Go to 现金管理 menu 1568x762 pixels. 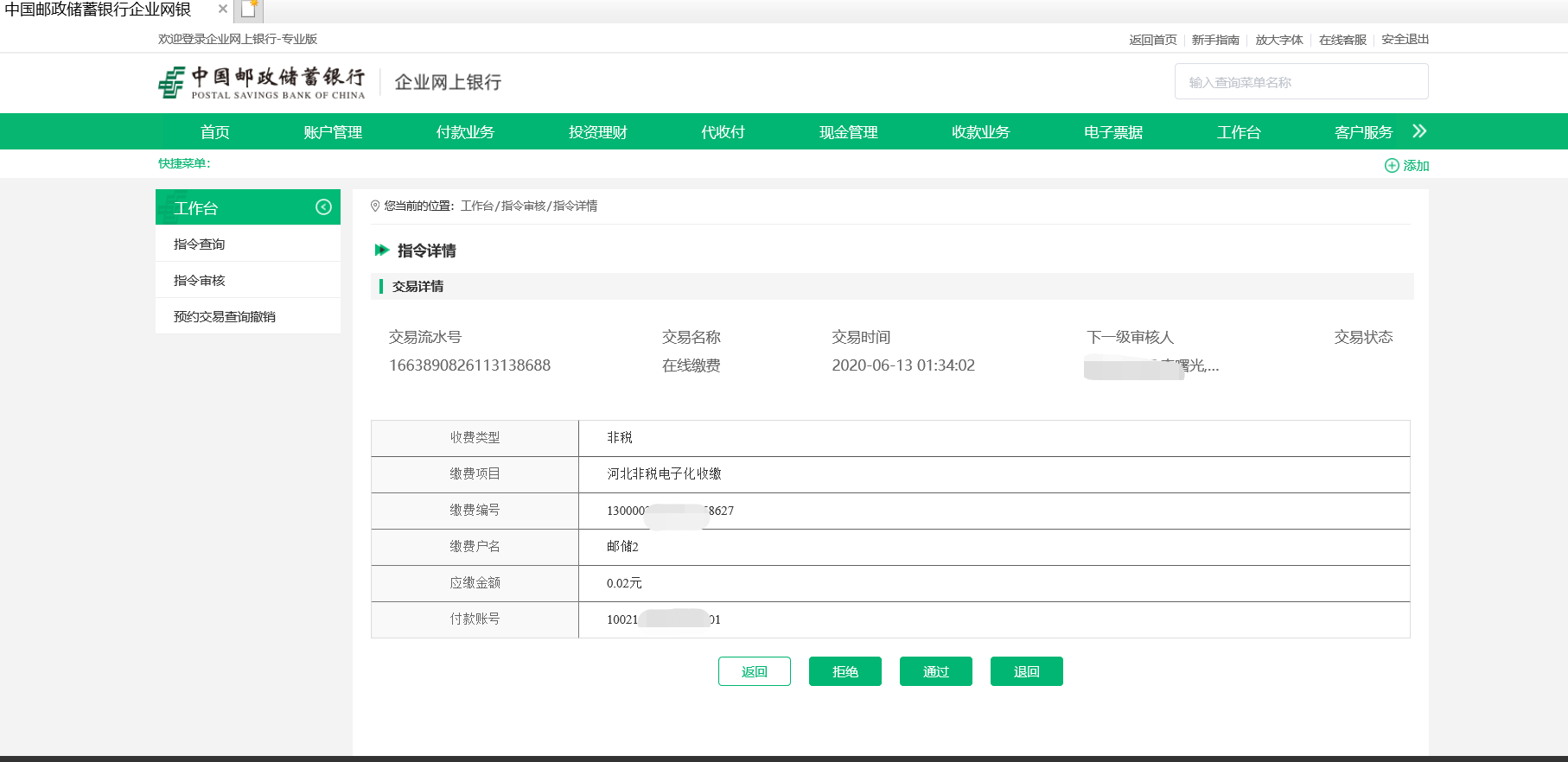click(848, 132)
